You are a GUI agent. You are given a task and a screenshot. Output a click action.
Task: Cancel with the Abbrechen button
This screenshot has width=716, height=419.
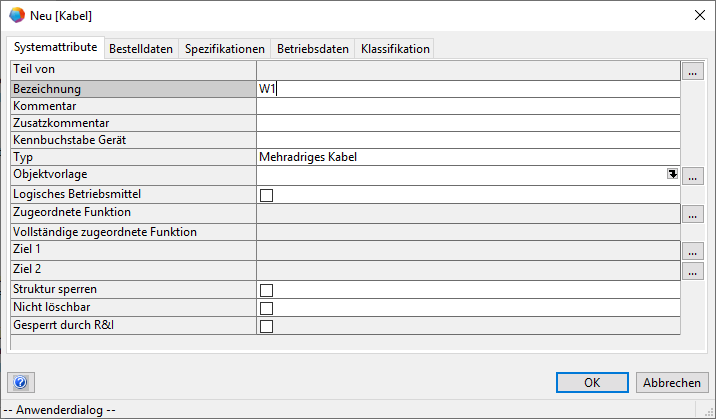[671, 382]
